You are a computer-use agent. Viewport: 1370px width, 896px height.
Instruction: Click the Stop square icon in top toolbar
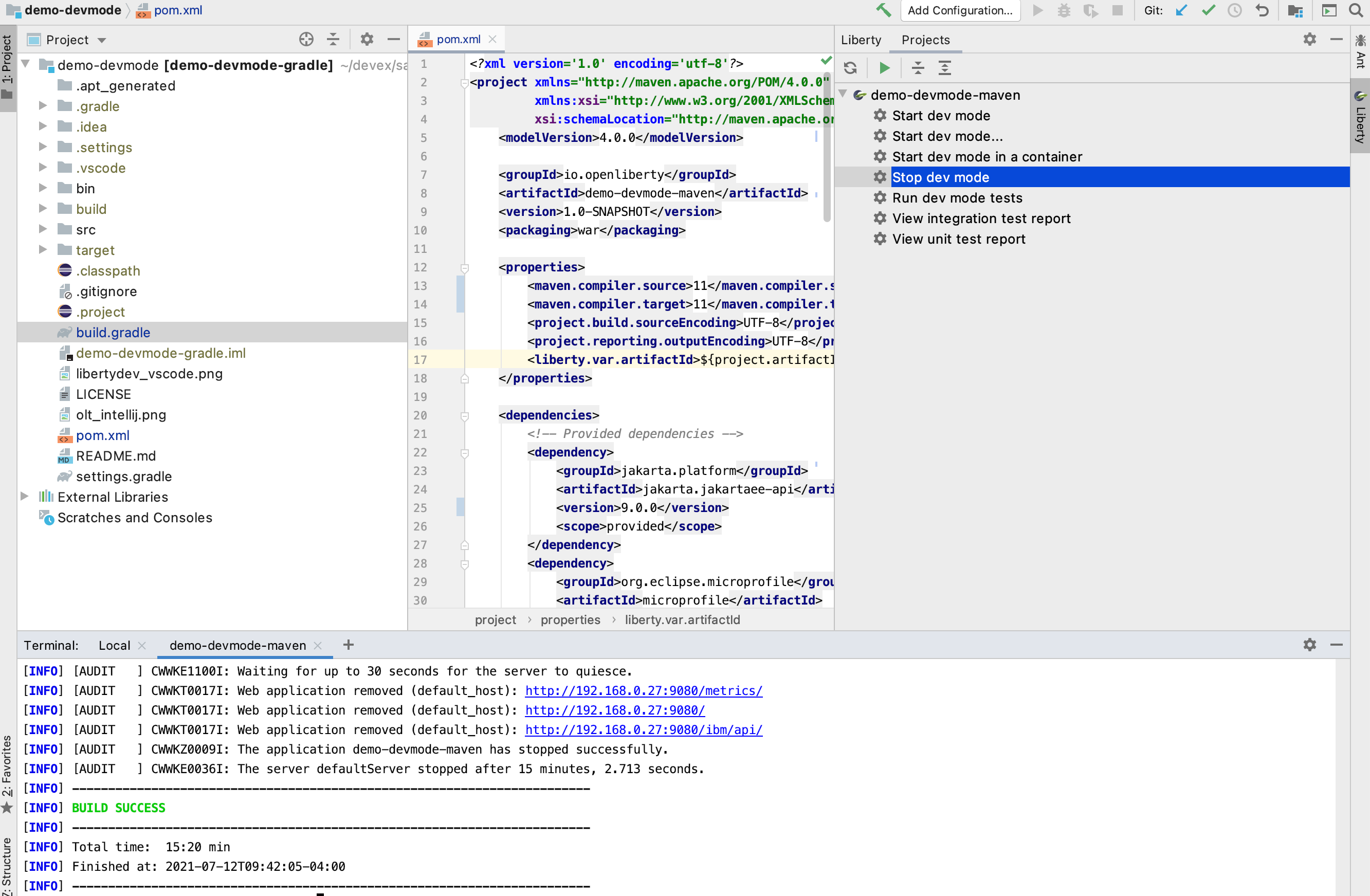[1117, 10]
